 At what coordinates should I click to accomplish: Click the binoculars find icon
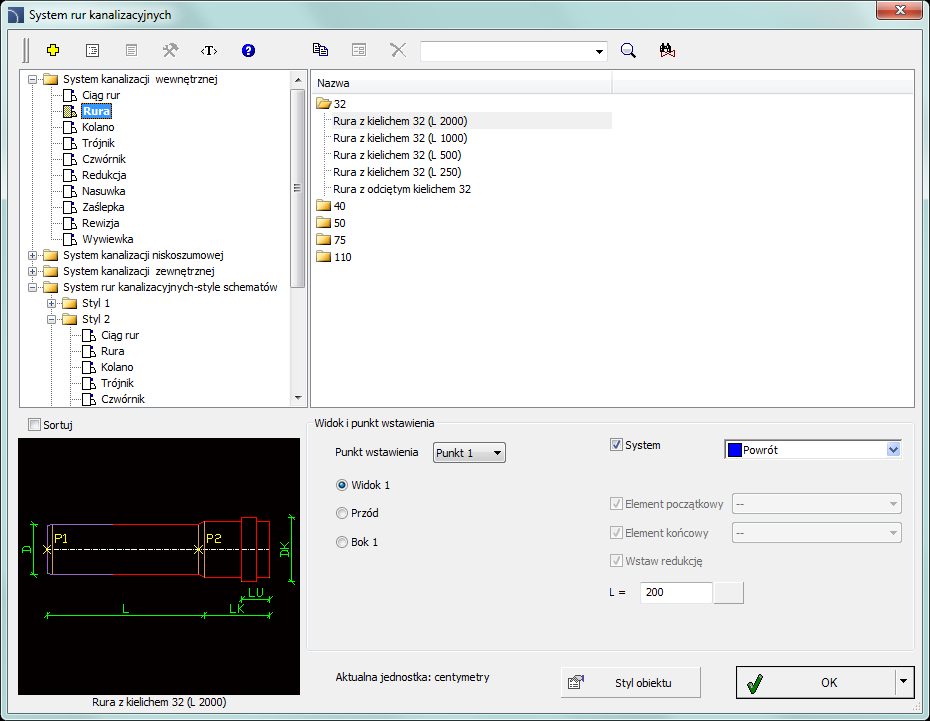pyautogui.click(x=667, y=50)
